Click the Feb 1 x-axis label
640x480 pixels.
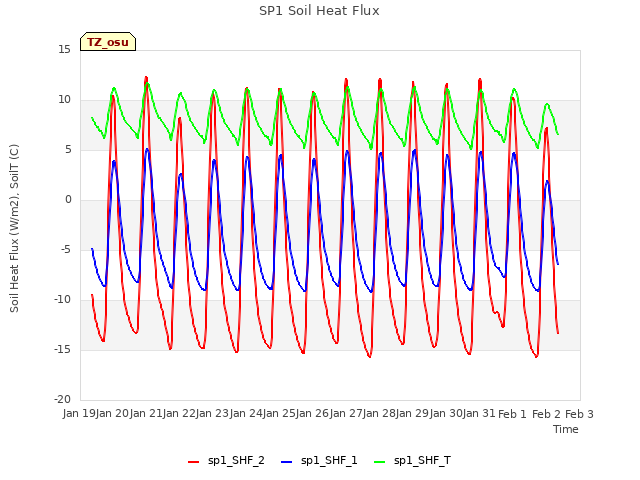coord(512,414)
